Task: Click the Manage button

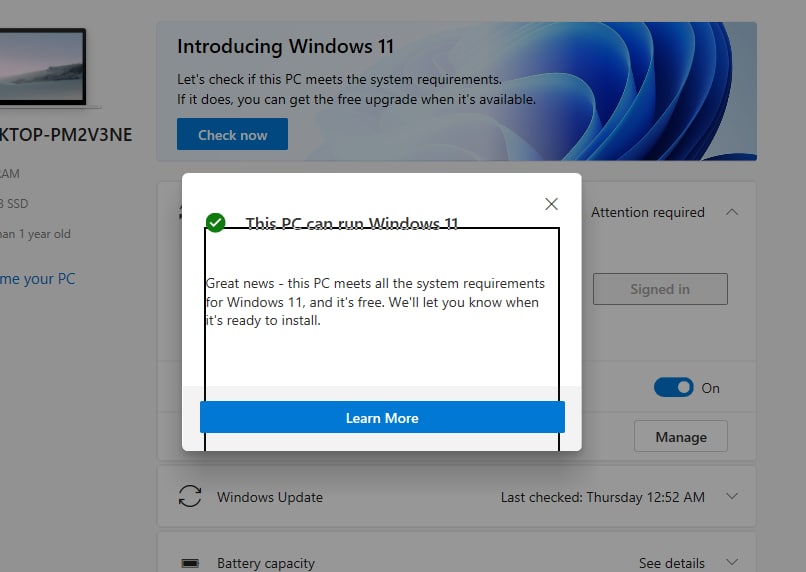Action: pos(681,436)
